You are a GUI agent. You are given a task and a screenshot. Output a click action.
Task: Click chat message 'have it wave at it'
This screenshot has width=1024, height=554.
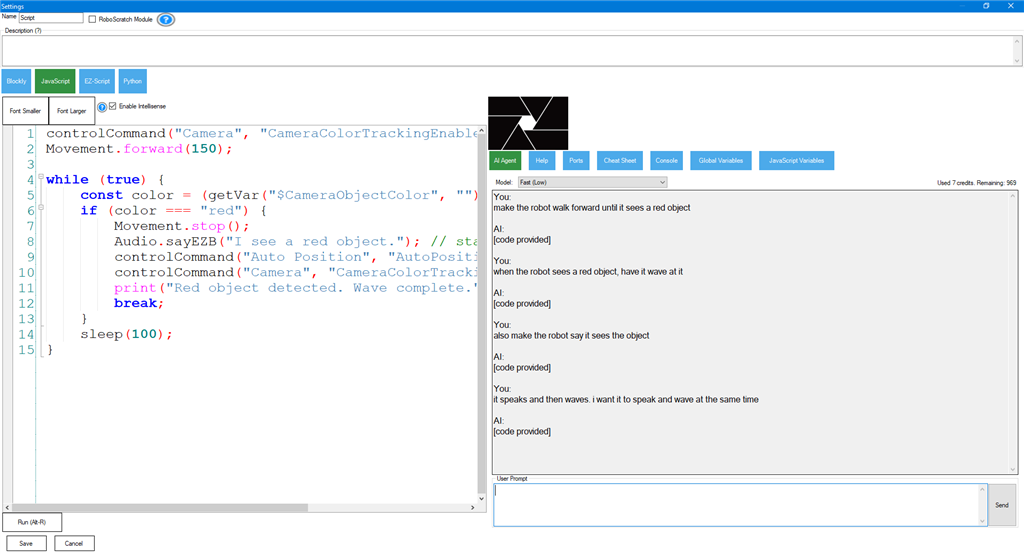coord(588,272)
